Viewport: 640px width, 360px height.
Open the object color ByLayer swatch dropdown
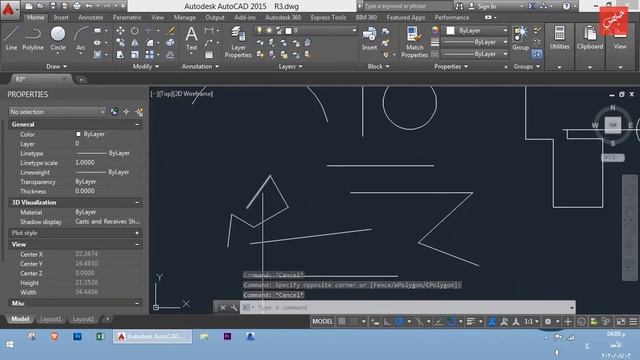(x=476, y=31)
